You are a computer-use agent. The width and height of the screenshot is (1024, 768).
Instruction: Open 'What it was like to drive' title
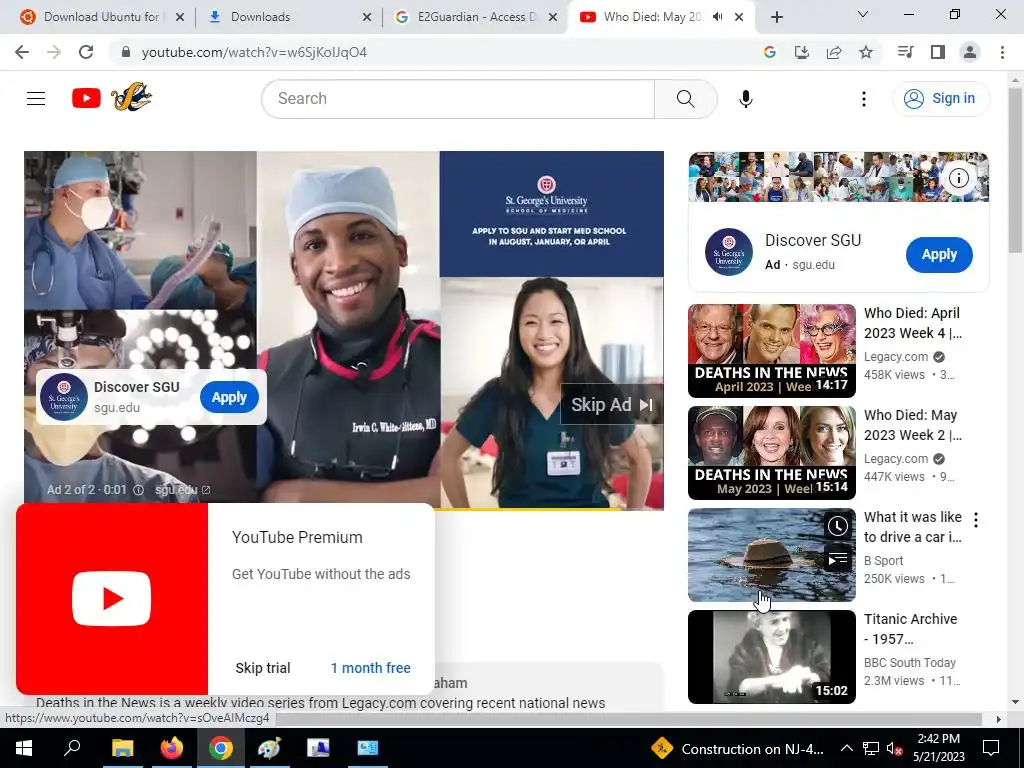[912, 527]
